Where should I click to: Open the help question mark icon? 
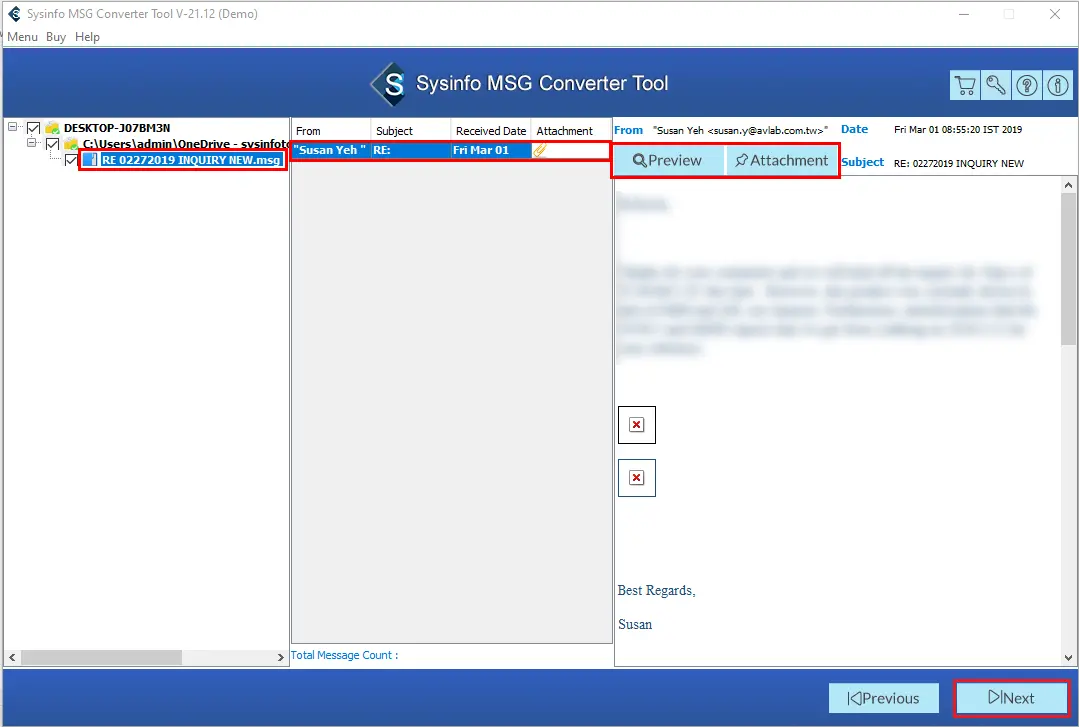click(1027, 85)
